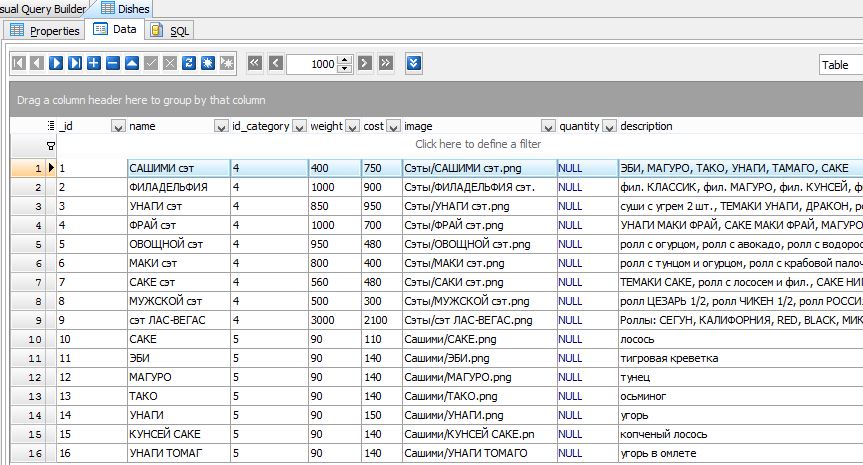863x465 pixels.
Task: Set a bookmark with the star button
Action: click(207, 63)
